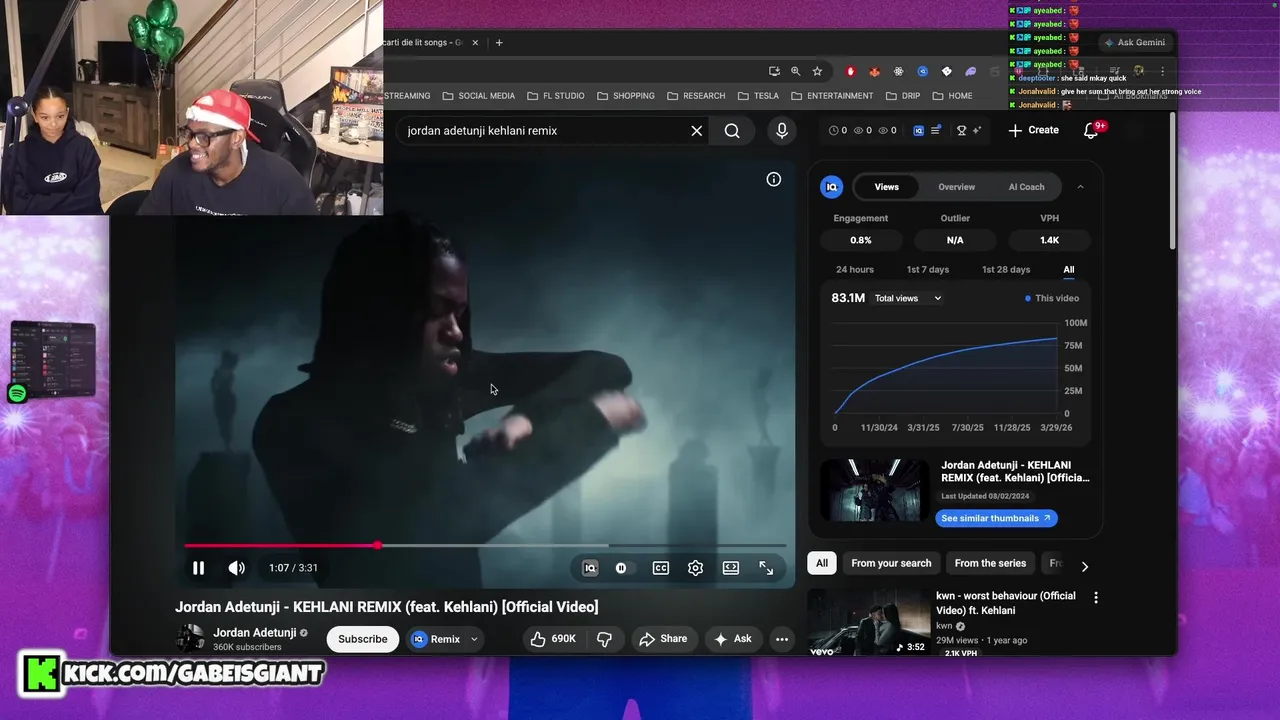Enter full screen mode
Viewport: 1280px width, 720px height.
(766, 568)
